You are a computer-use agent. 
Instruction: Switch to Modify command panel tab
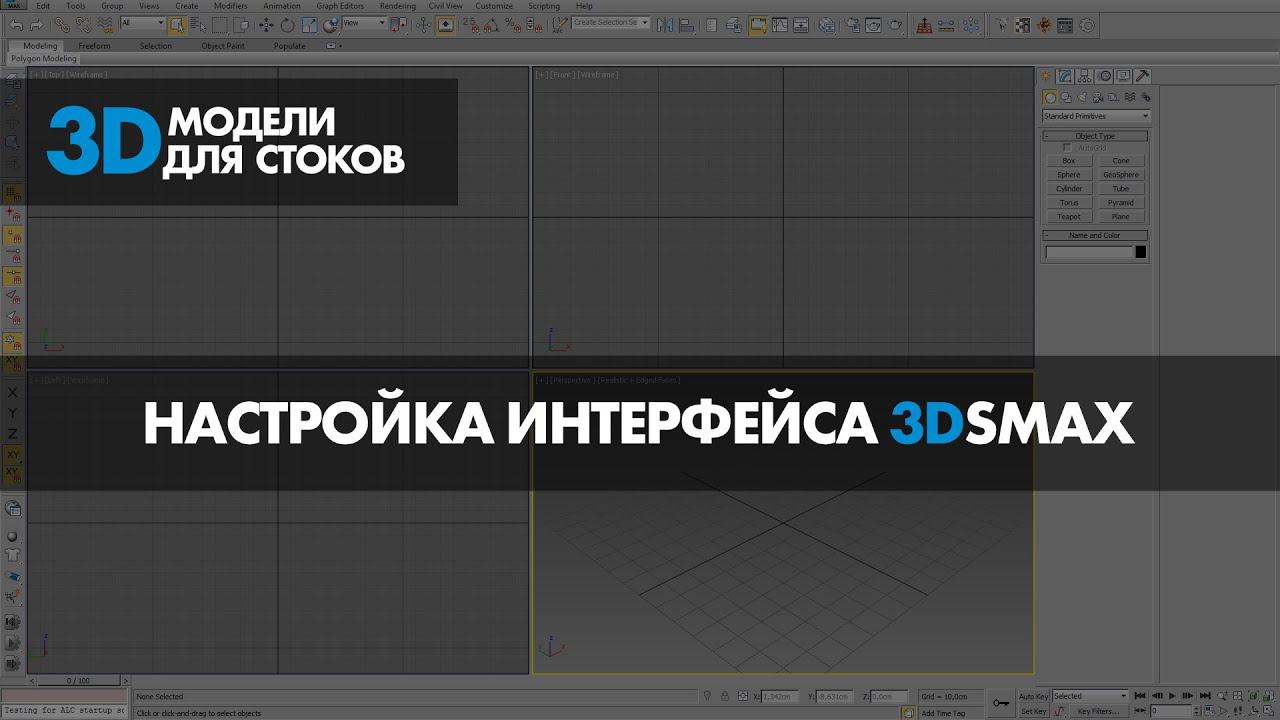[1066, 76]
